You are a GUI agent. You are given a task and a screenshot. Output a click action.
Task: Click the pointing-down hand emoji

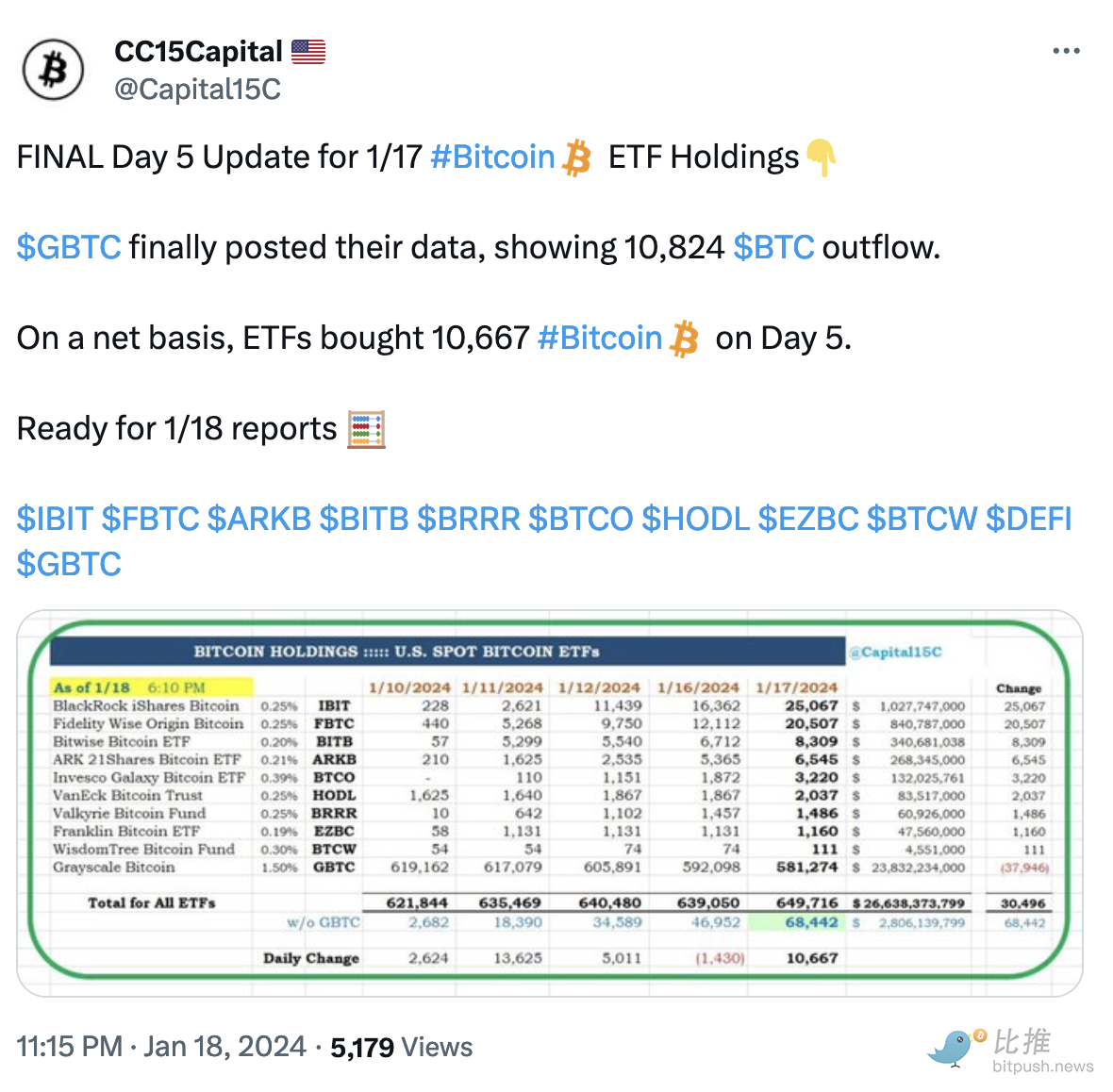pyautogui.click(x=821, y=157)
